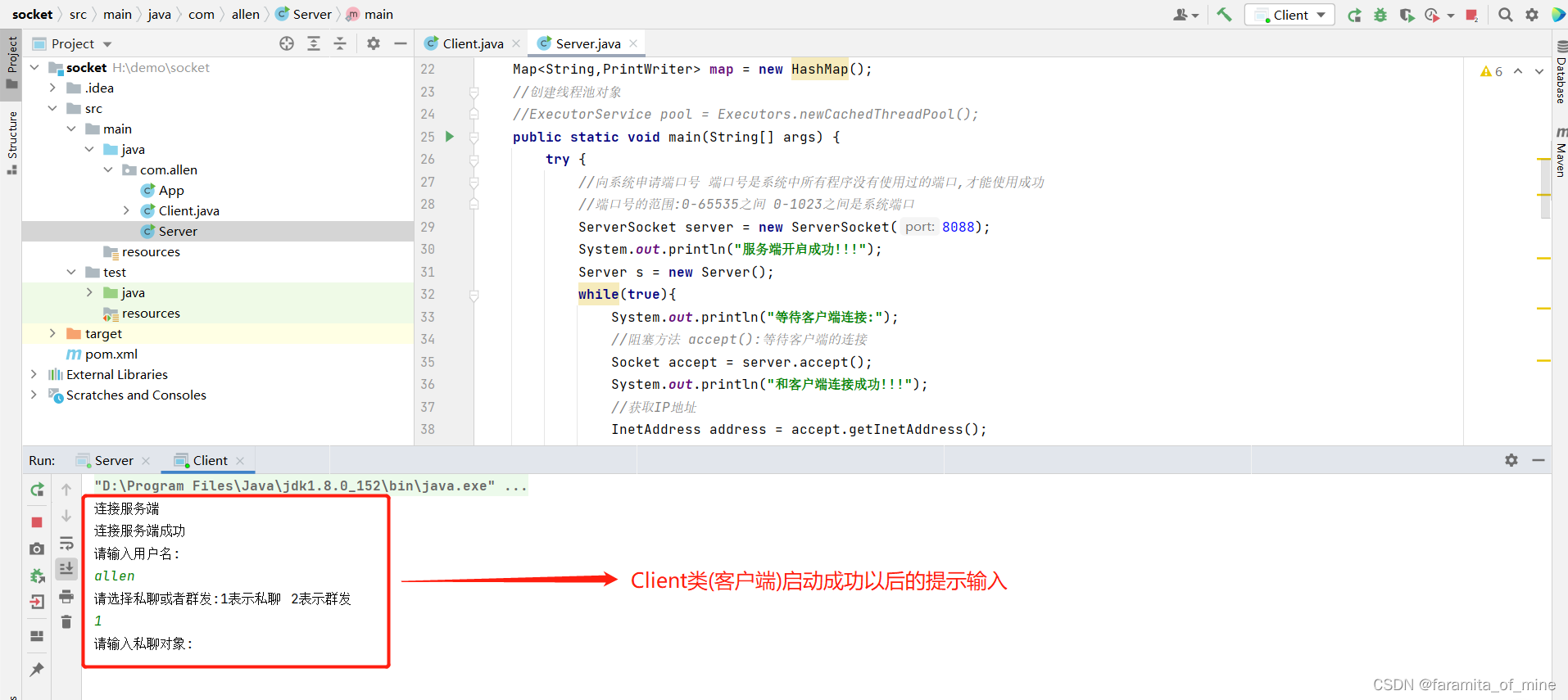The height and width of the screenshot is (700, 1568).
Task: Expand the .idea folder
Action: pyautogui.click(x=52, y=88)
